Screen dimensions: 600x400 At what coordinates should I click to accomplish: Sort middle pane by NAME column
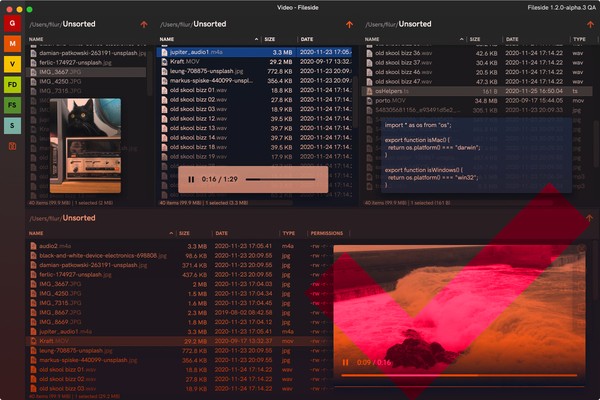click(x=167, y=39)
